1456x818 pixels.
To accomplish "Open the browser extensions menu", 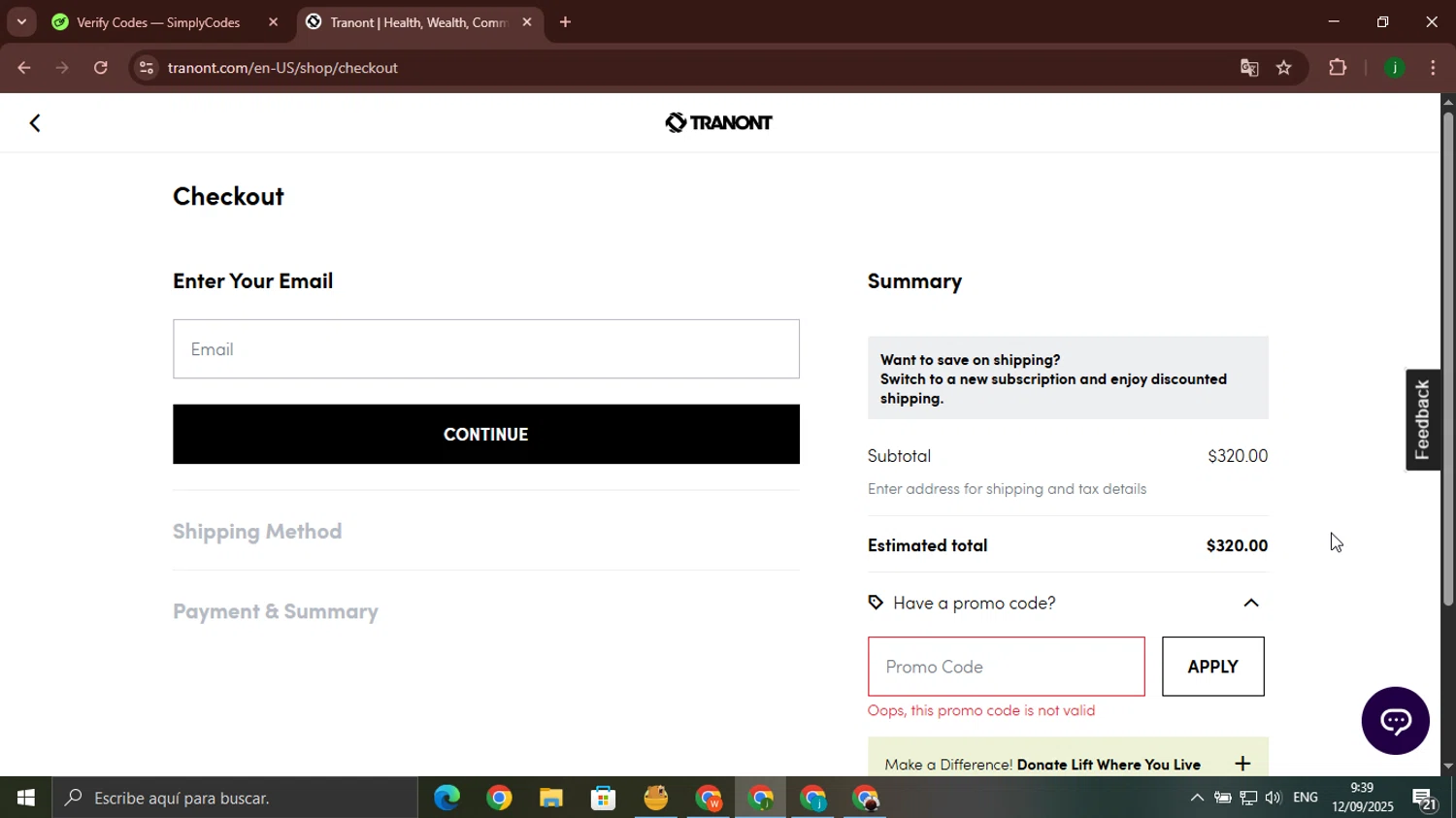I will click(1338, 68).
